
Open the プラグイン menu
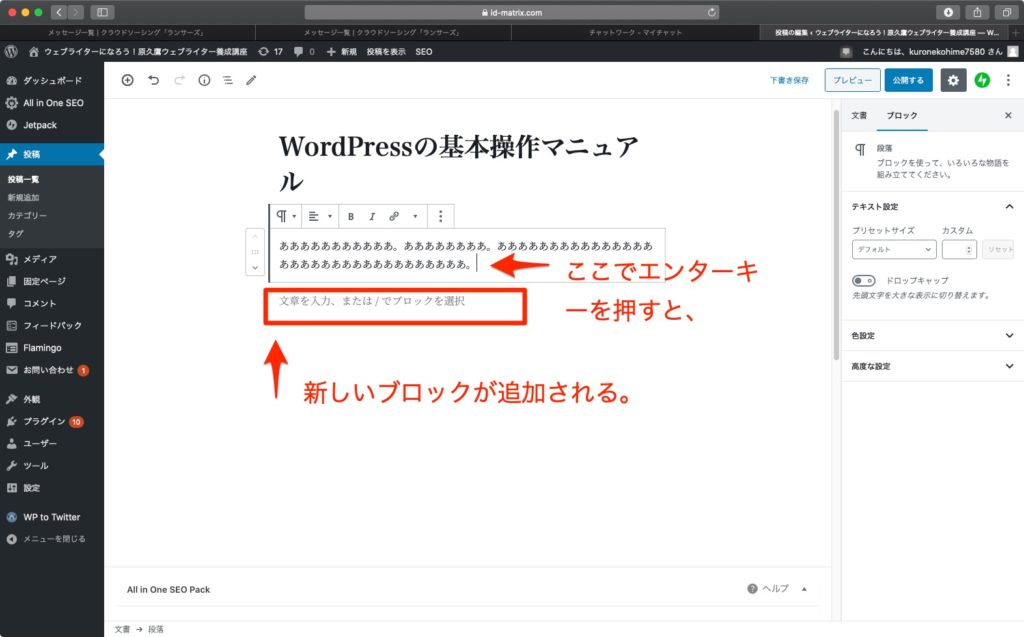coord(52,421)
